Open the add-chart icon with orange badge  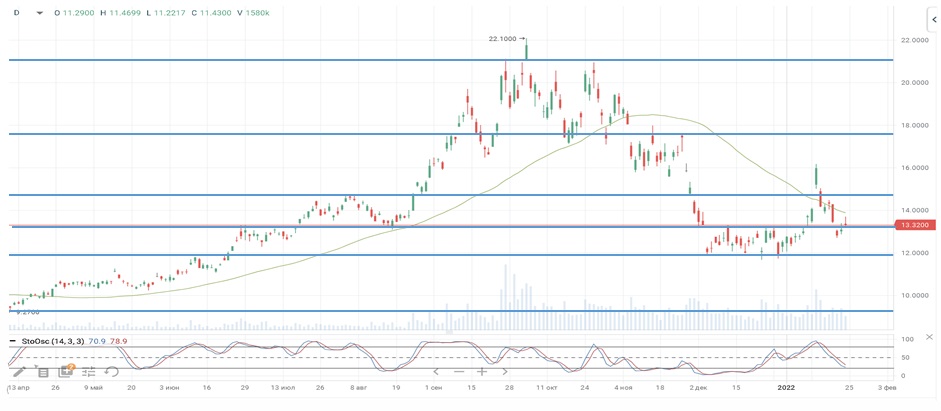[66, 371]
